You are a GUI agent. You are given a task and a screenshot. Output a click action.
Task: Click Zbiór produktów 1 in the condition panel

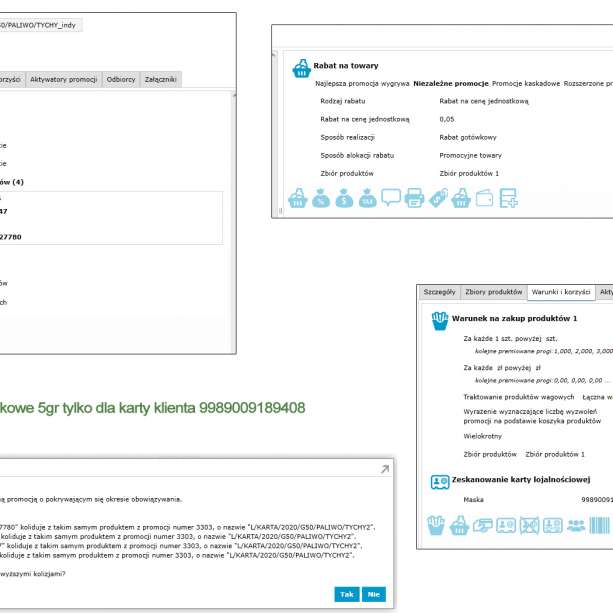(x=555, y=454)
